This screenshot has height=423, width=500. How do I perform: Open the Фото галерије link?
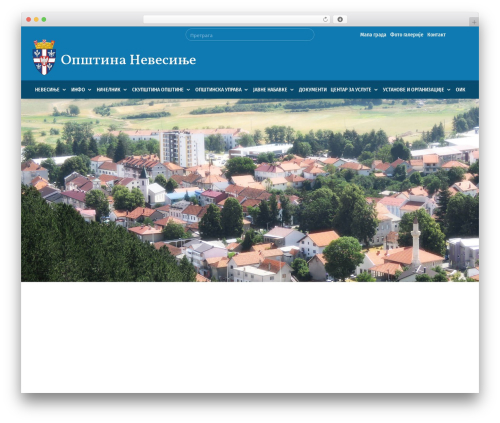point(406,35)
